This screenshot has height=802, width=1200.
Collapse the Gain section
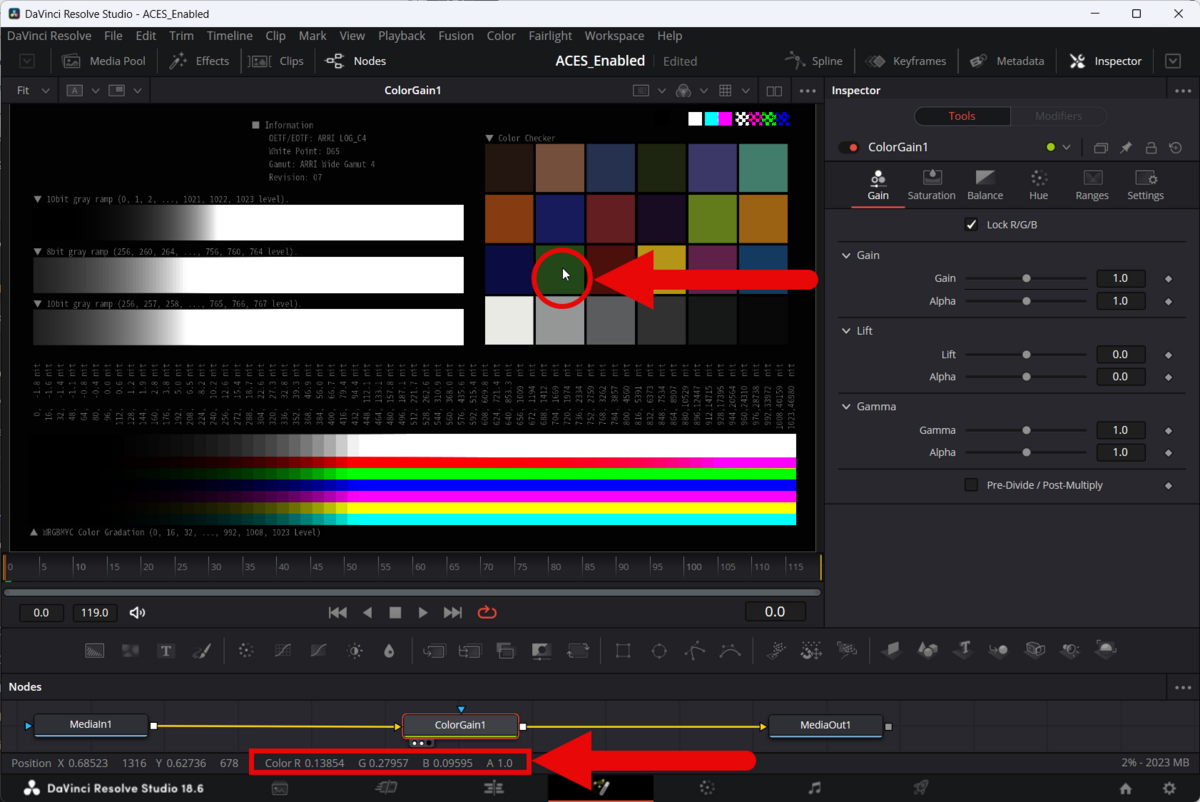[x=846, y=256]
